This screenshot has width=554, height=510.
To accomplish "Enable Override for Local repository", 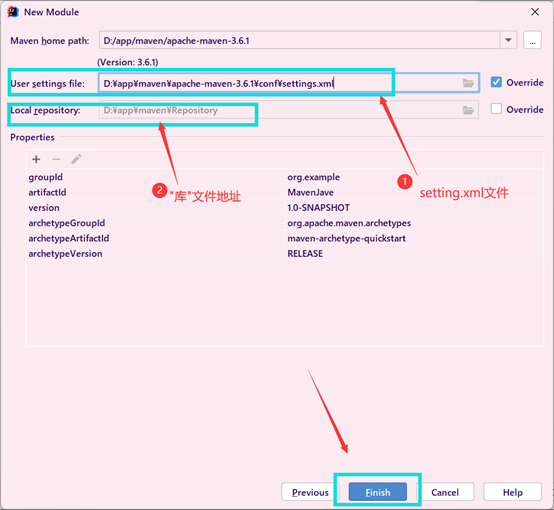I will [496, 109].
